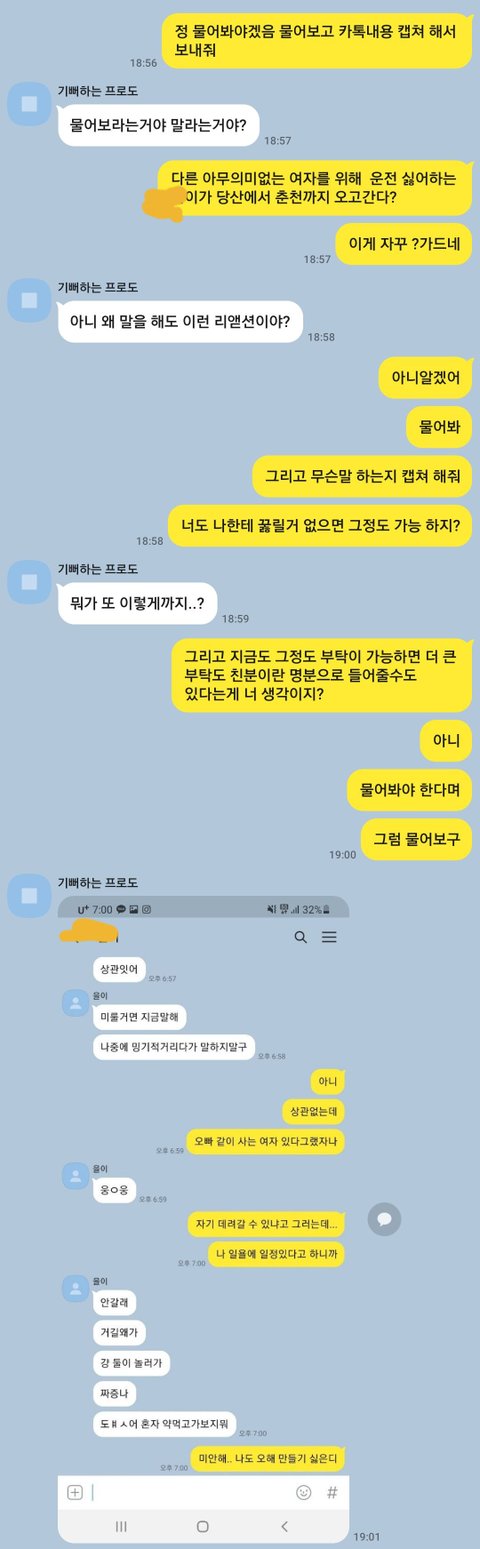Select the yellow bubble '물어봐'

(439, 427)
